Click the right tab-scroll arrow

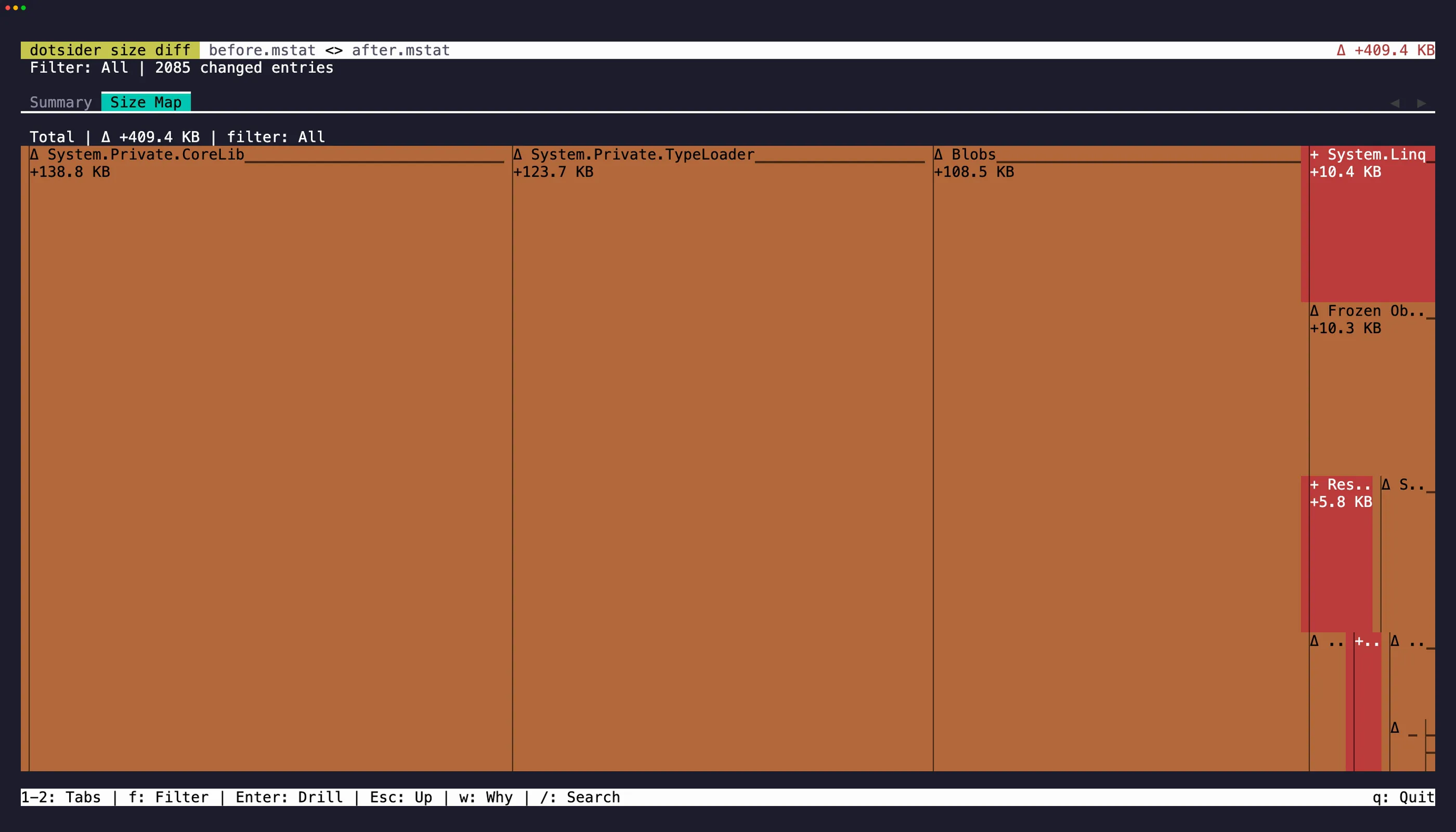coord(1422,103)
